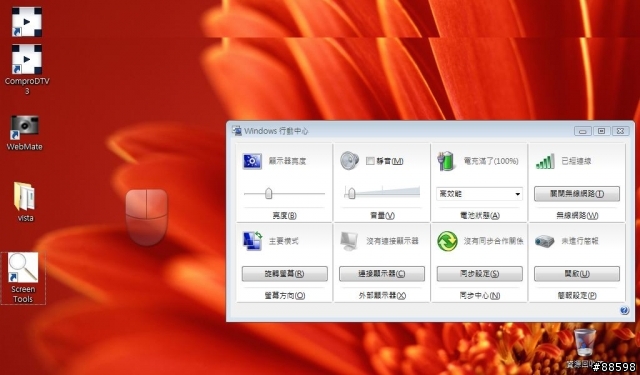The image size is (640, 375).
Task: Click the 電充滿了(100%) battery text
Action: [x=491, y=161]
